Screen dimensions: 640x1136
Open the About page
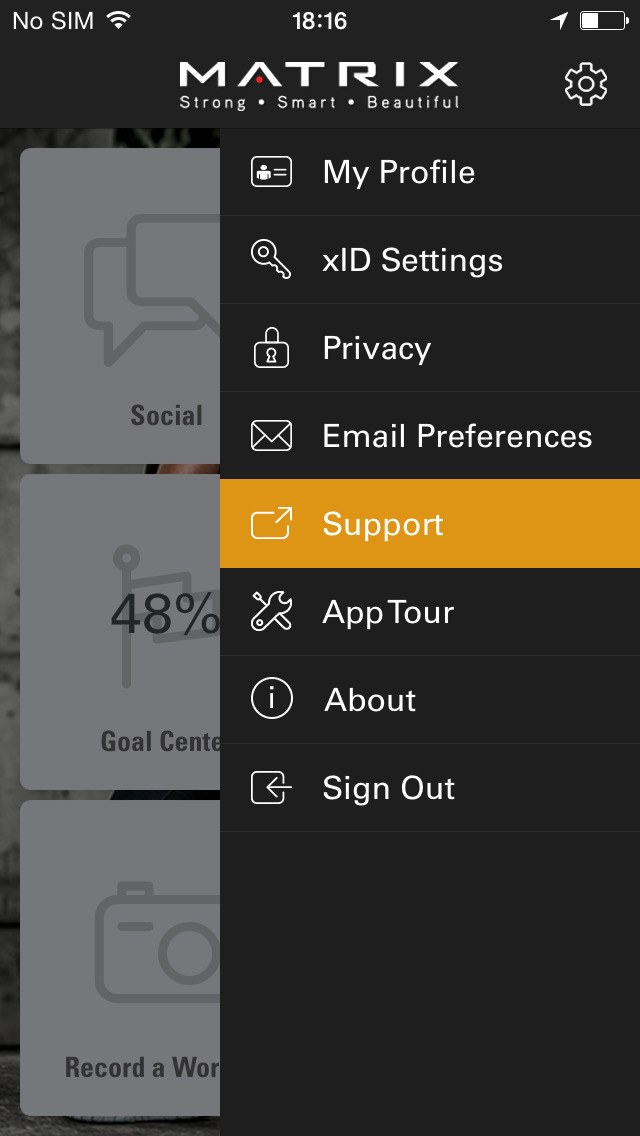(x=430, y=700)
